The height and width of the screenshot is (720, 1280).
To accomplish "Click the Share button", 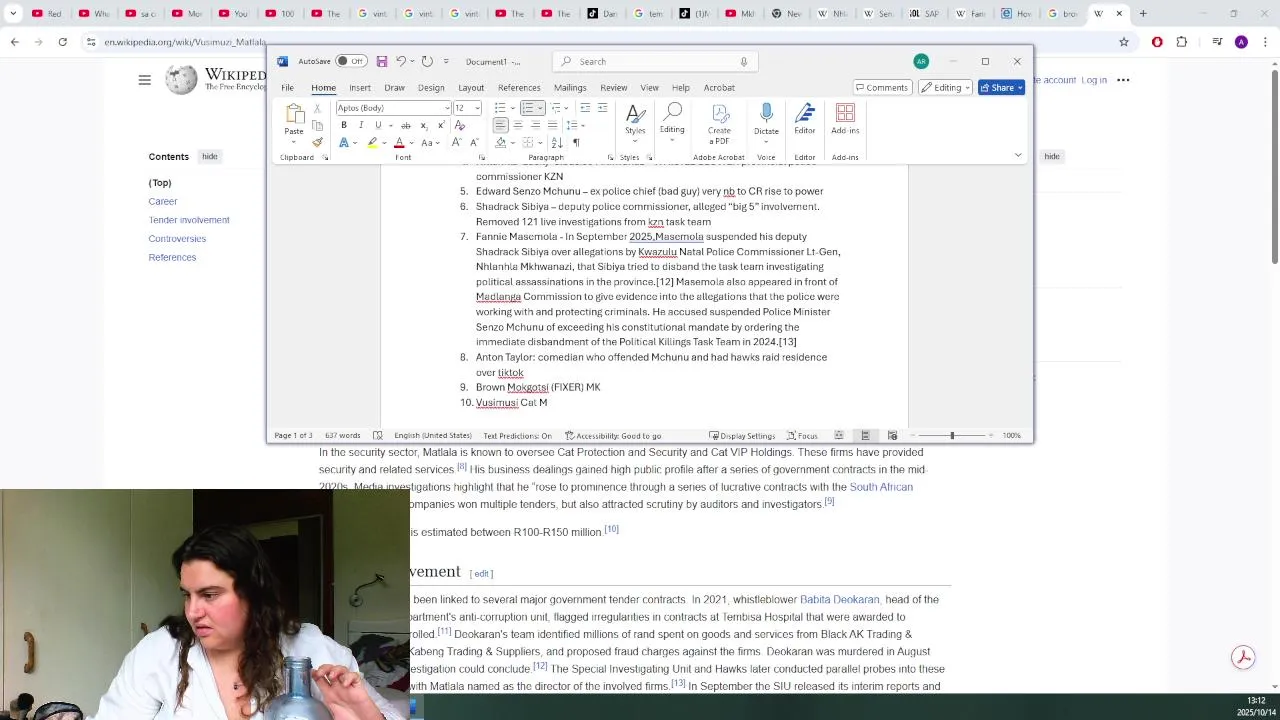I will 1001,87.
